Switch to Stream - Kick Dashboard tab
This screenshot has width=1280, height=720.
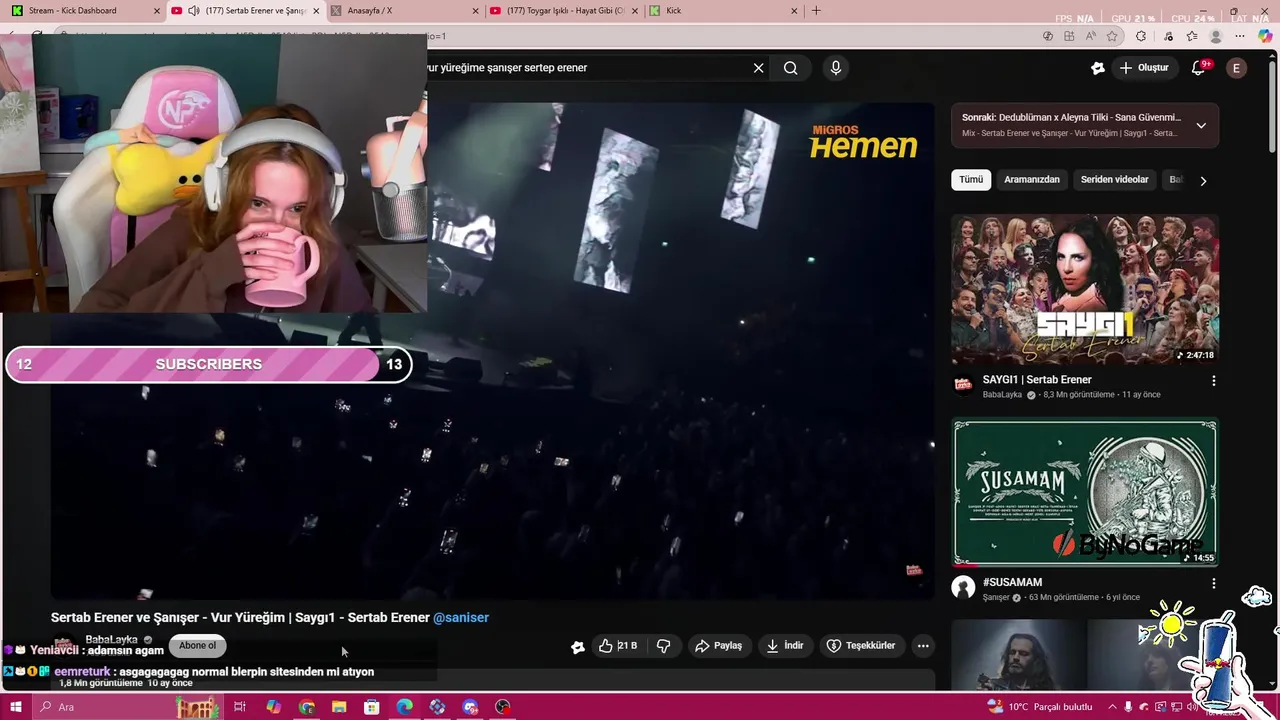[x=82, y=11]
